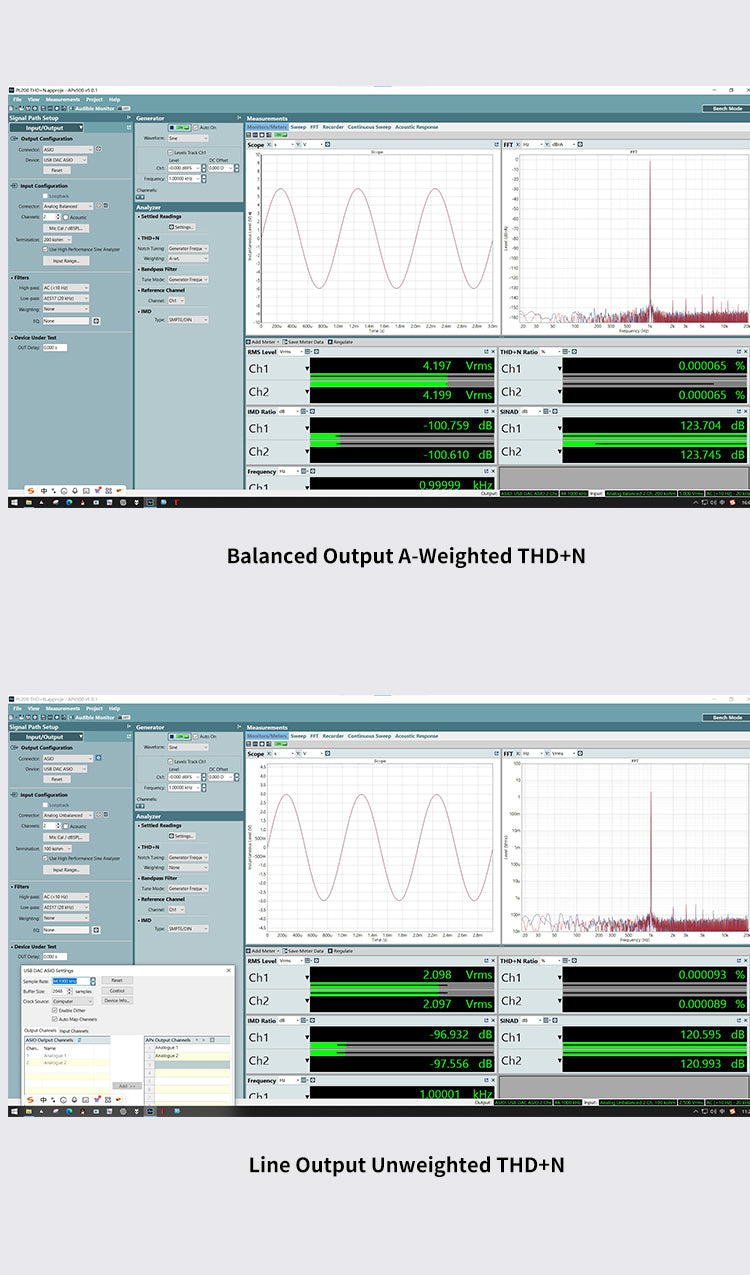750x1275 pixels.
Task: Open the Clock Source Computer dropdown
Action: point(73,1000)
